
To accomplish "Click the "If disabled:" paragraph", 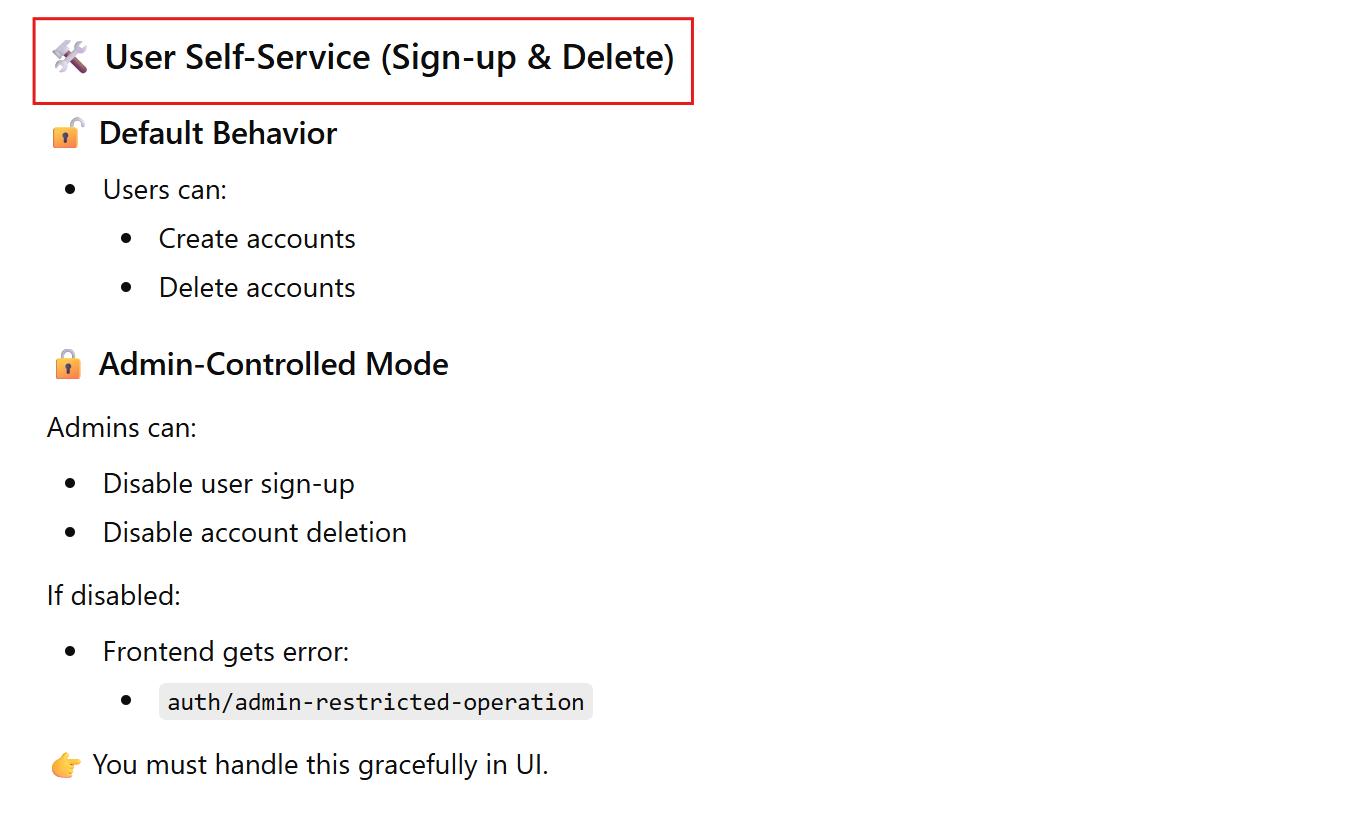I will pos(114,596).
